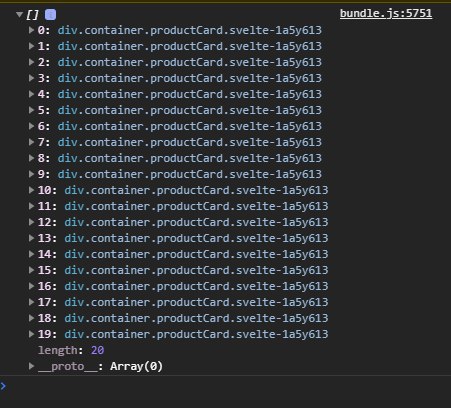Select the div element text in row 15

pyautogui.click(x=196, y=270)
